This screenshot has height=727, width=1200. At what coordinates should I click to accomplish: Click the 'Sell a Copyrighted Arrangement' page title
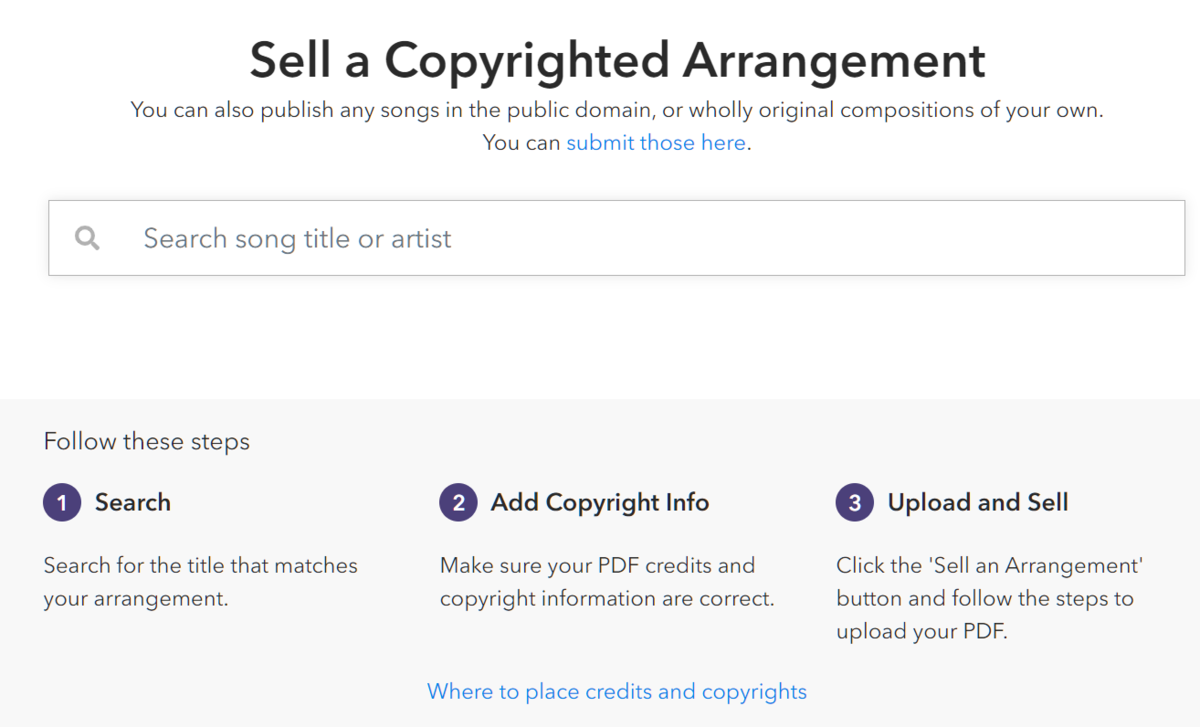(x=617, y=60)
